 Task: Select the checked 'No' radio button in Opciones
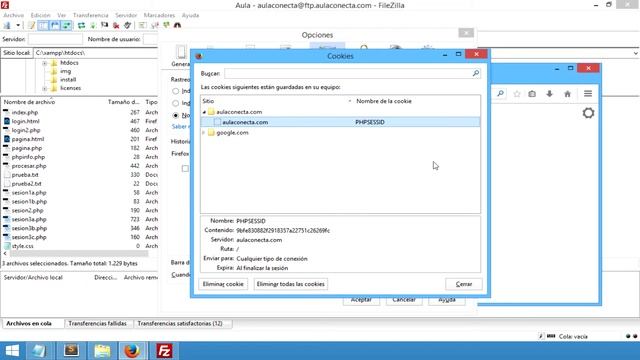[176, 116]
